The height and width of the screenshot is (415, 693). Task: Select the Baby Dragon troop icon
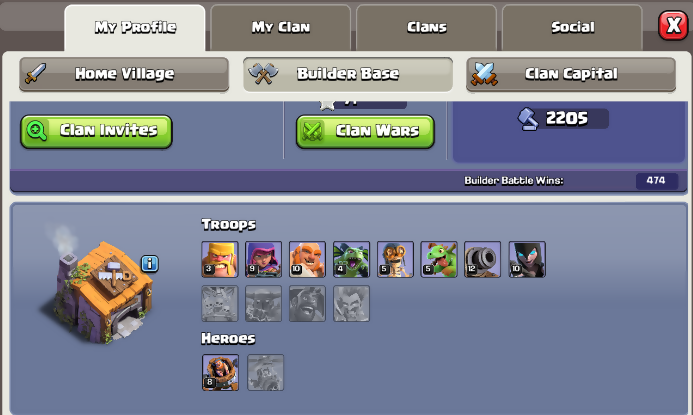click(x=439, y=259)
